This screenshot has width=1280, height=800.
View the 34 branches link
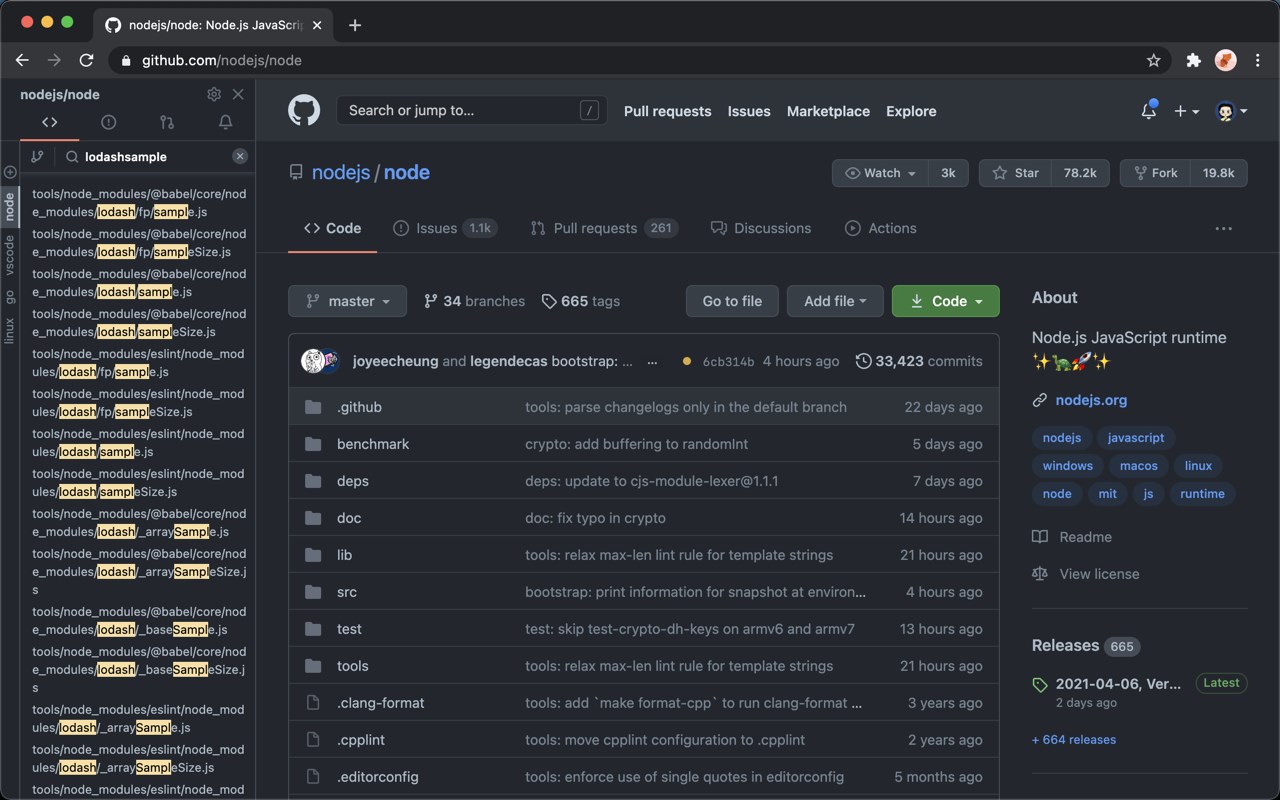coord(474,301)
